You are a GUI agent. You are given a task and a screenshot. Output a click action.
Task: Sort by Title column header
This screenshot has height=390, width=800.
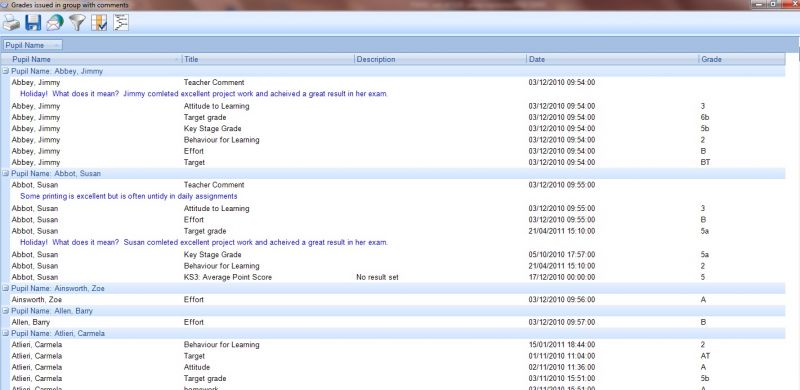(268, 59)
